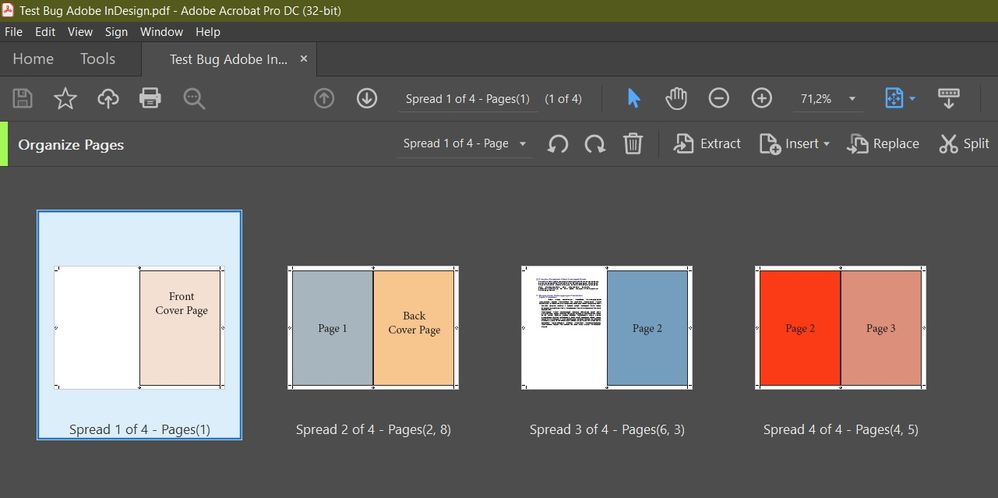Switch to the Tools tab

tap(98, 59)
